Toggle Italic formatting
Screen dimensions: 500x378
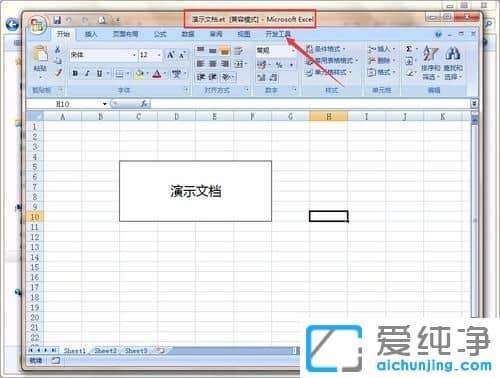[x=87, y=74]
